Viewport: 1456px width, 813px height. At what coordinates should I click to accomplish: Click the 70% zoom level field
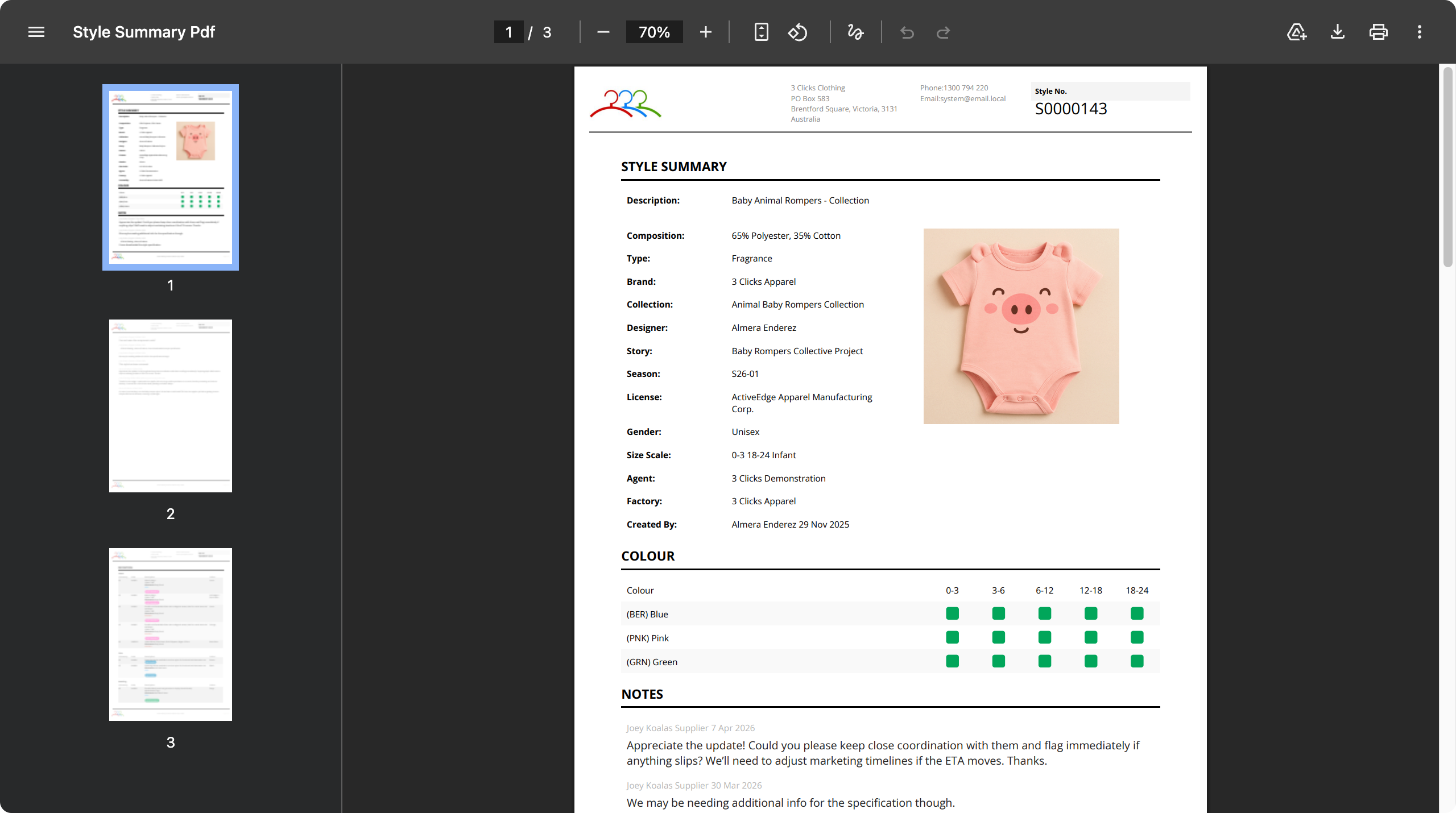[654, 32]
